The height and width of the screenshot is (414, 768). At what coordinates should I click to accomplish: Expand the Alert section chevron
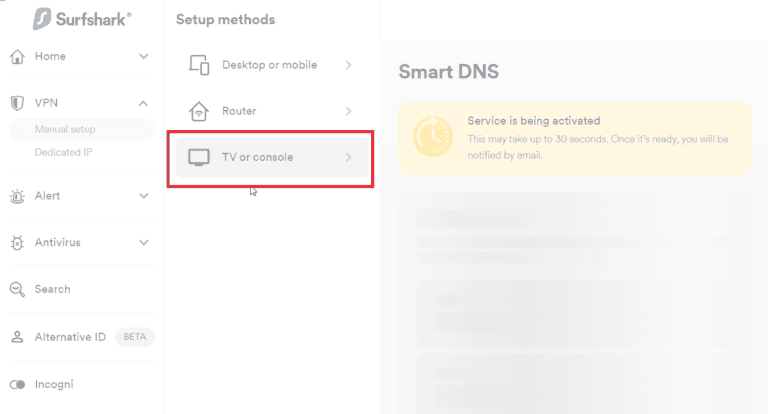pyautogui.click(x=144, y=196)
